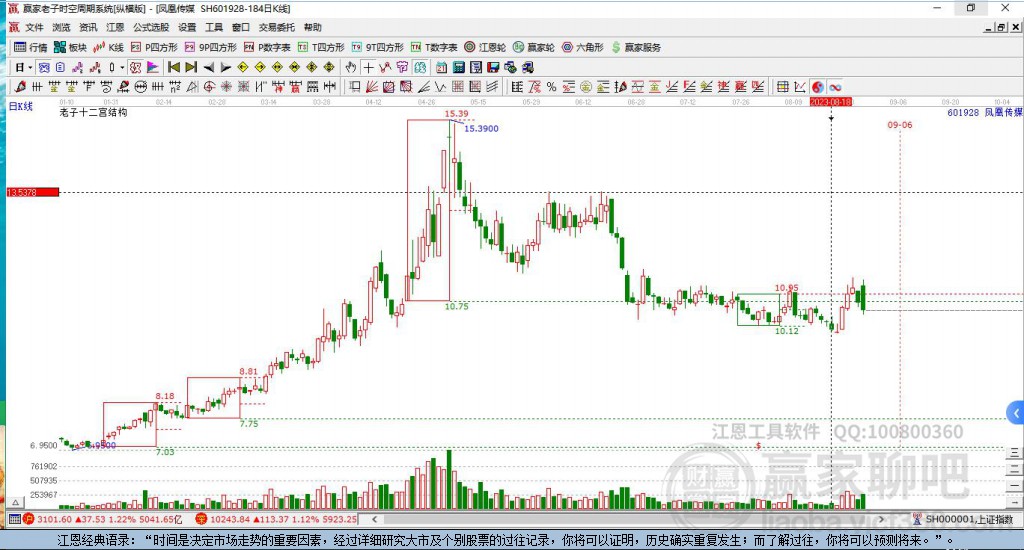Open the 9T四方形 tool
1024x550 pixels.
click(377, 47)
